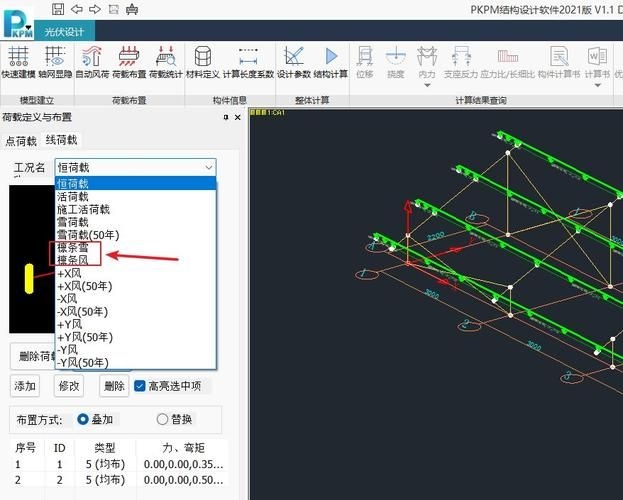623x500 pixels.
Task: Open 荷载布置 load layout tool
Action: [x=129, y=62]
